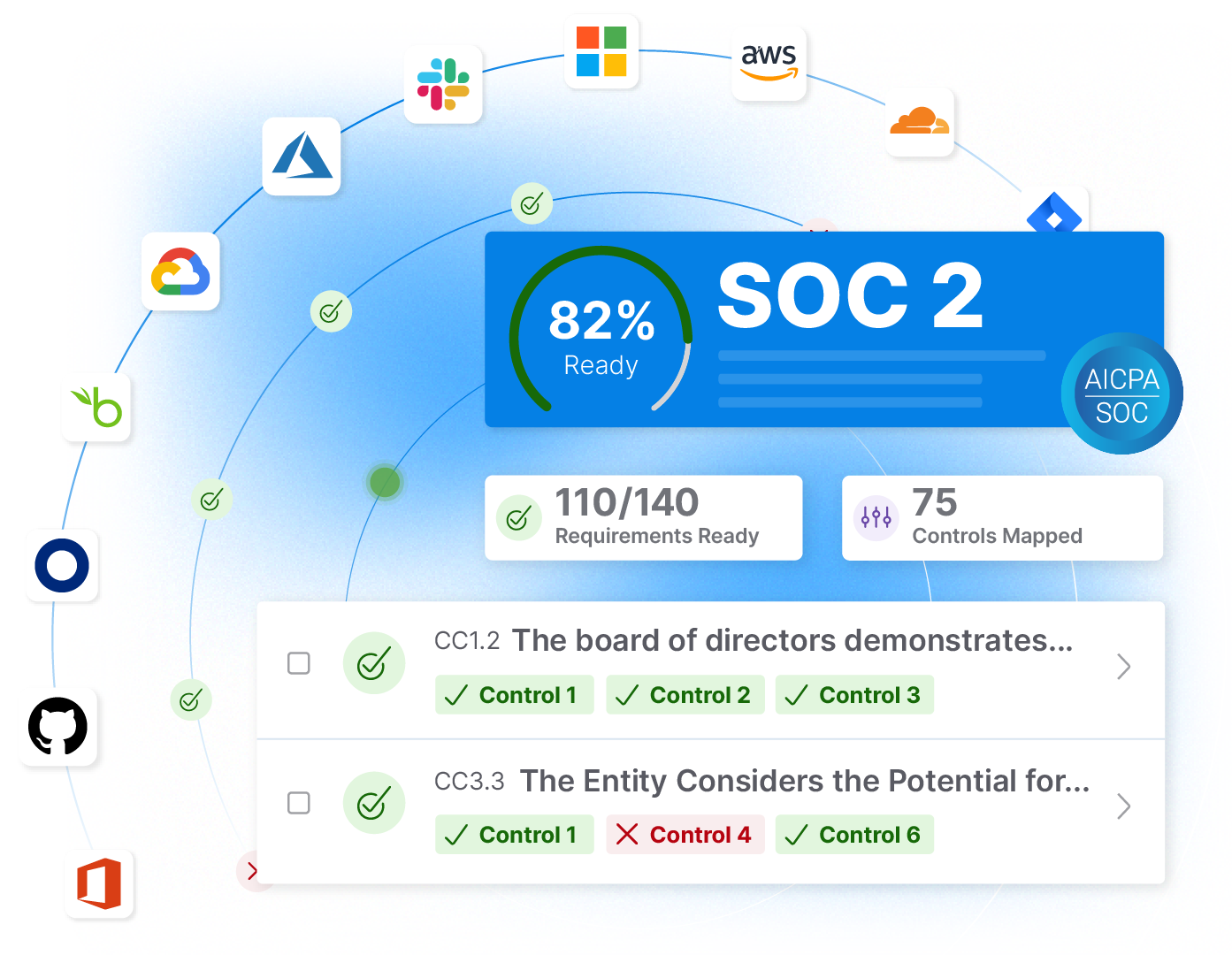
Task: Select the Google Cloud icon
Action: 180,271
